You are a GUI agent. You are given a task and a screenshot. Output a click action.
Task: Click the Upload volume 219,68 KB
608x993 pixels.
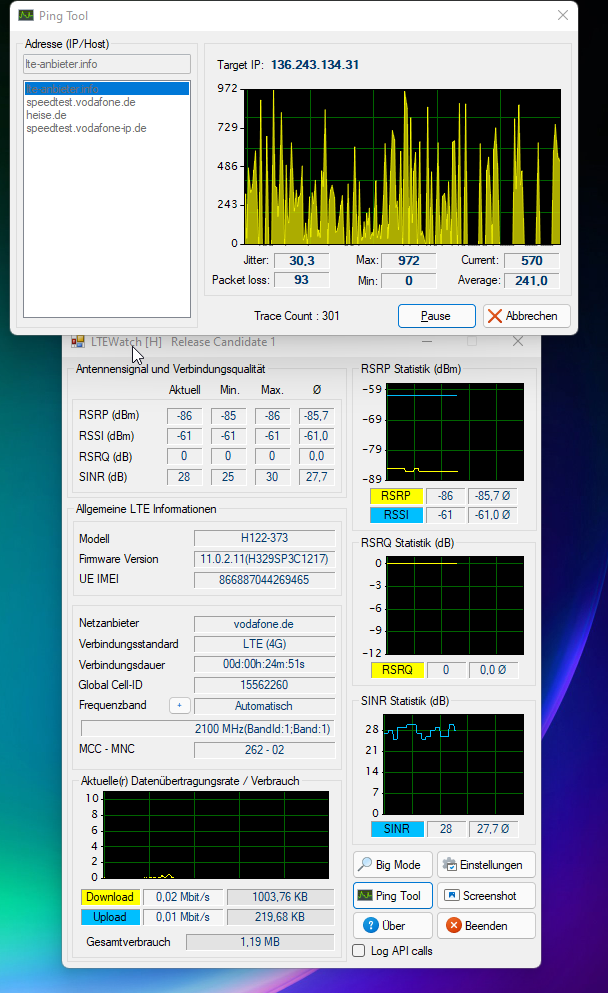coord(280,917)
